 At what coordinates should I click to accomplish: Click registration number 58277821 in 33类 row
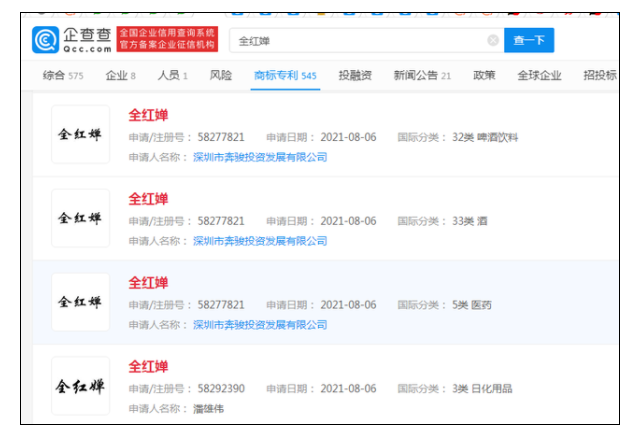221,221
